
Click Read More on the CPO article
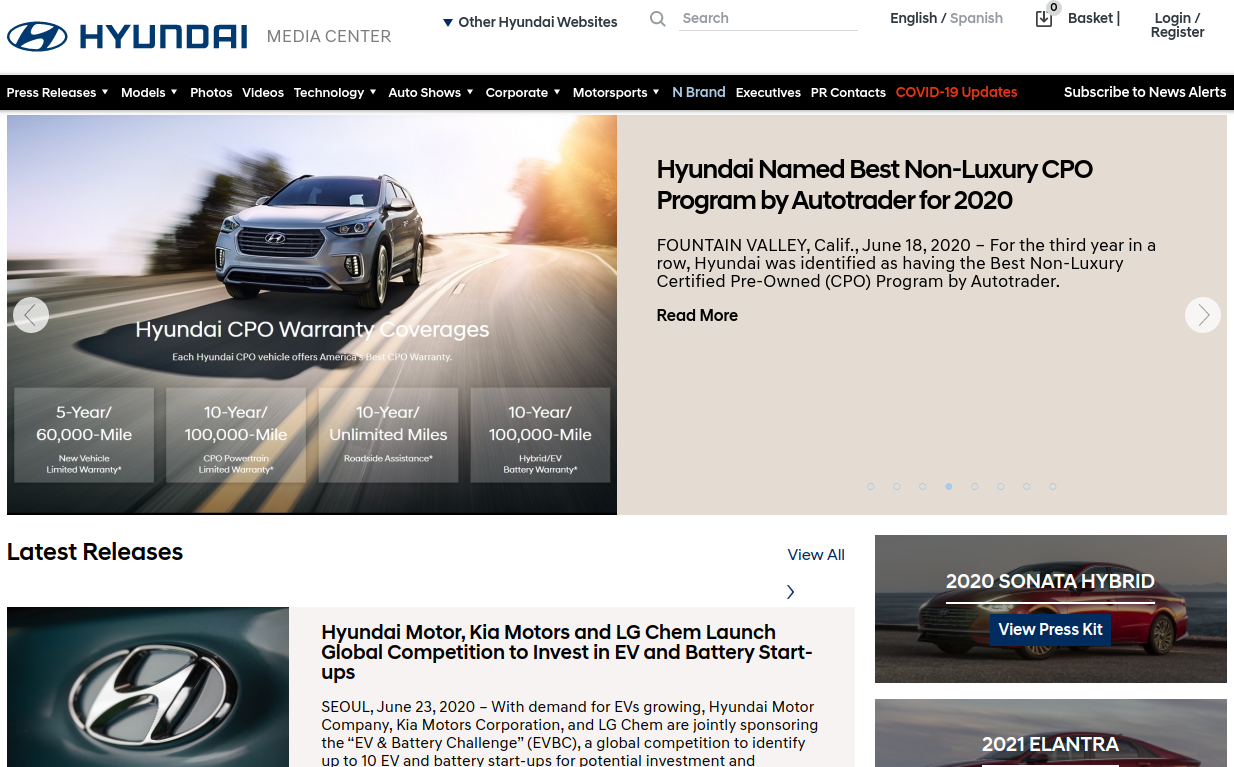pyautogui.click(x=697, y=316)
